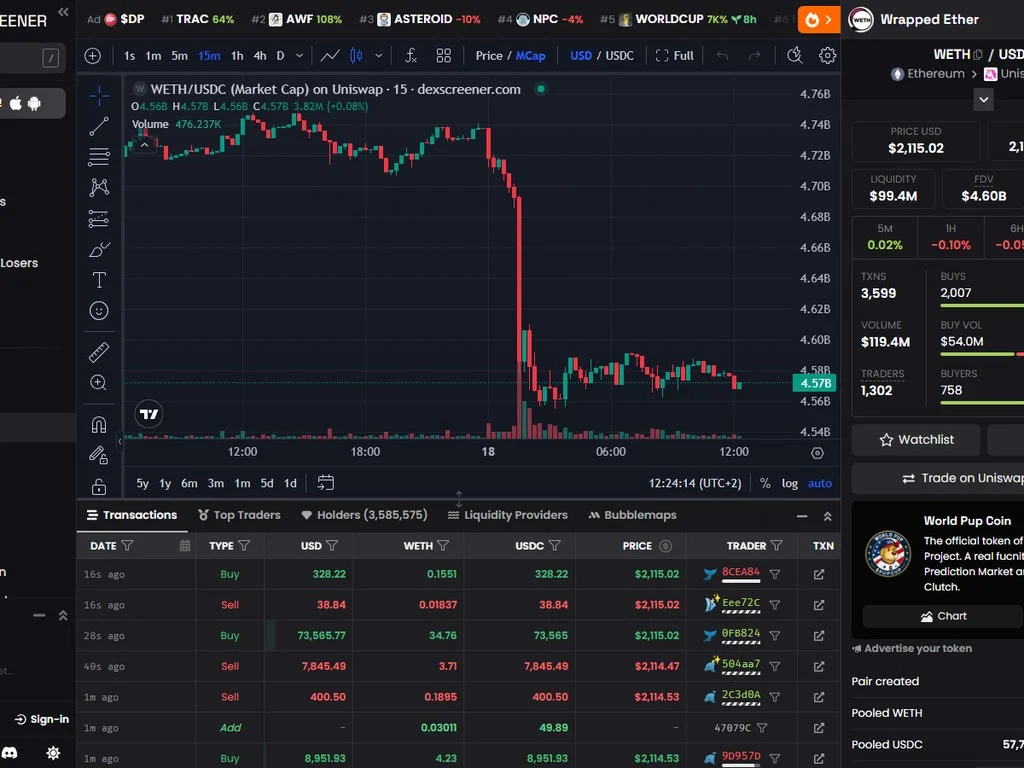
Task: Open the indicators menu
Action: [x=410, y=56]
